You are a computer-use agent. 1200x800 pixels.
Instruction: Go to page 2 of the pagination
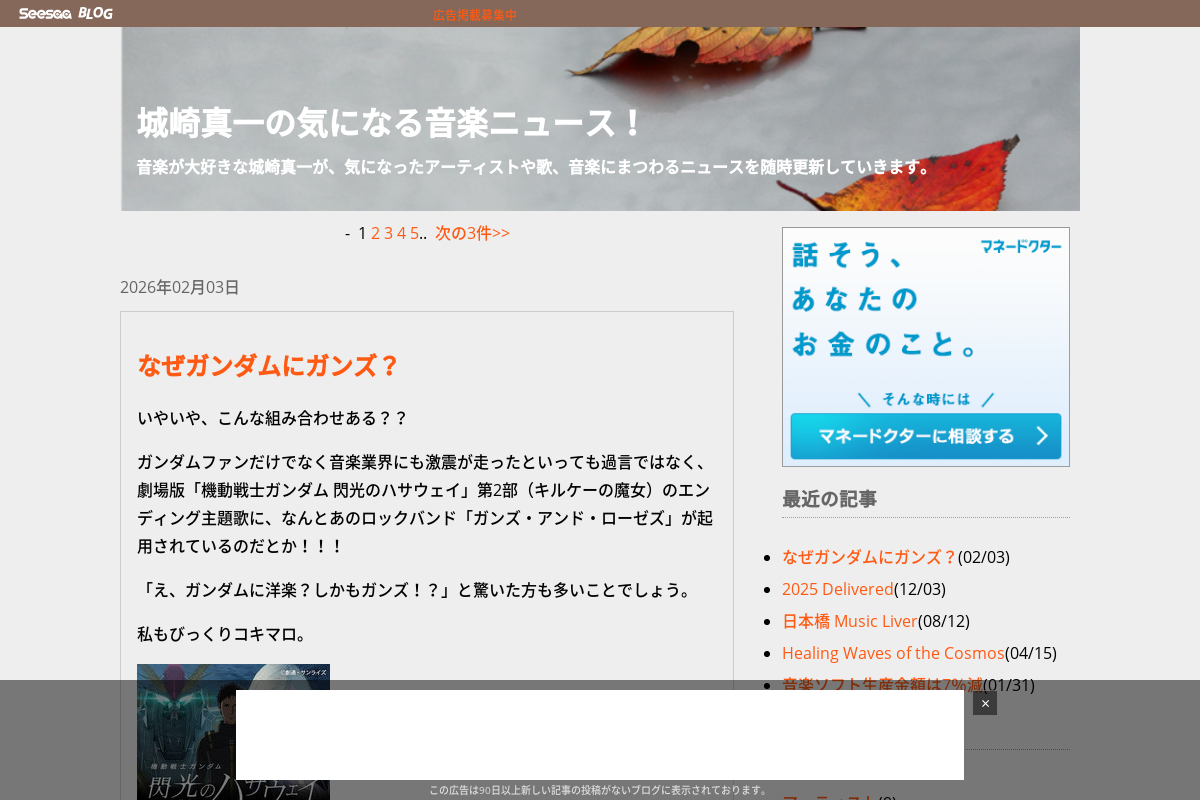click(376, 233)
